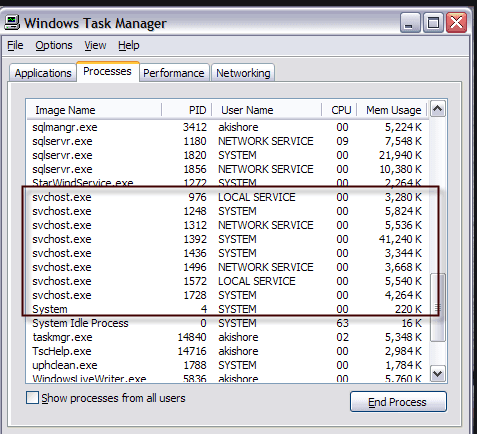
Task: Click the PID 14840 cell
Action: (x=192, y=337)
